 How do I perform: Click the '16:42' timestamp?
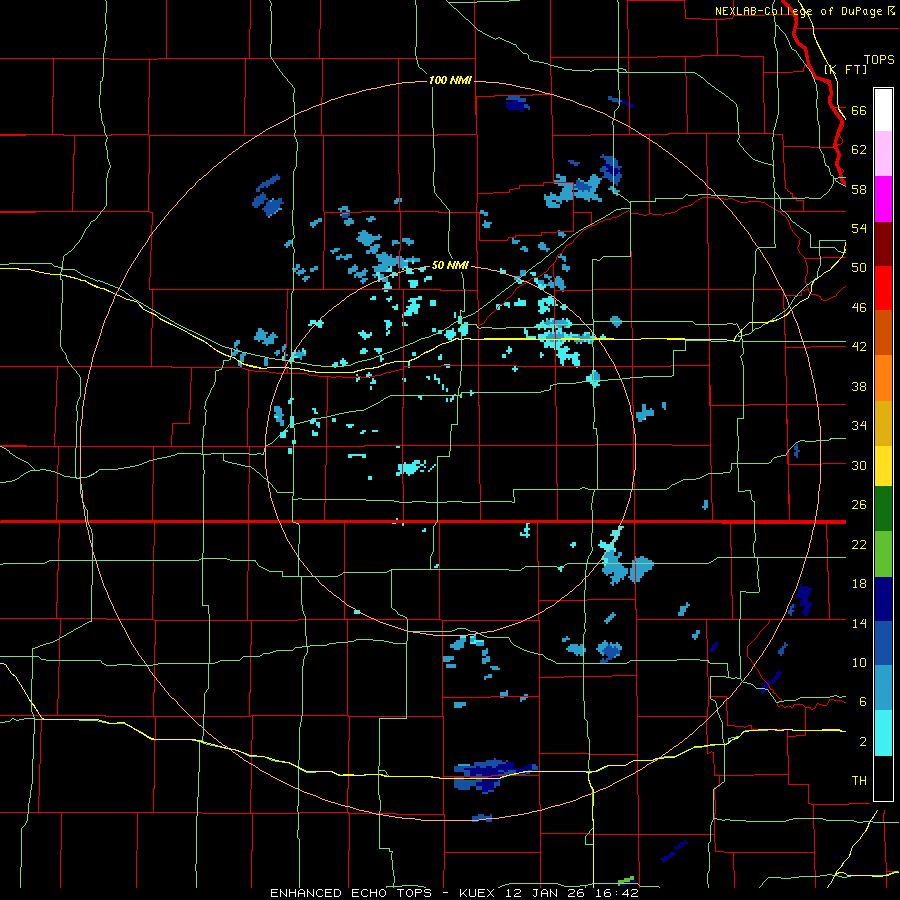click(x=617, y=893)
